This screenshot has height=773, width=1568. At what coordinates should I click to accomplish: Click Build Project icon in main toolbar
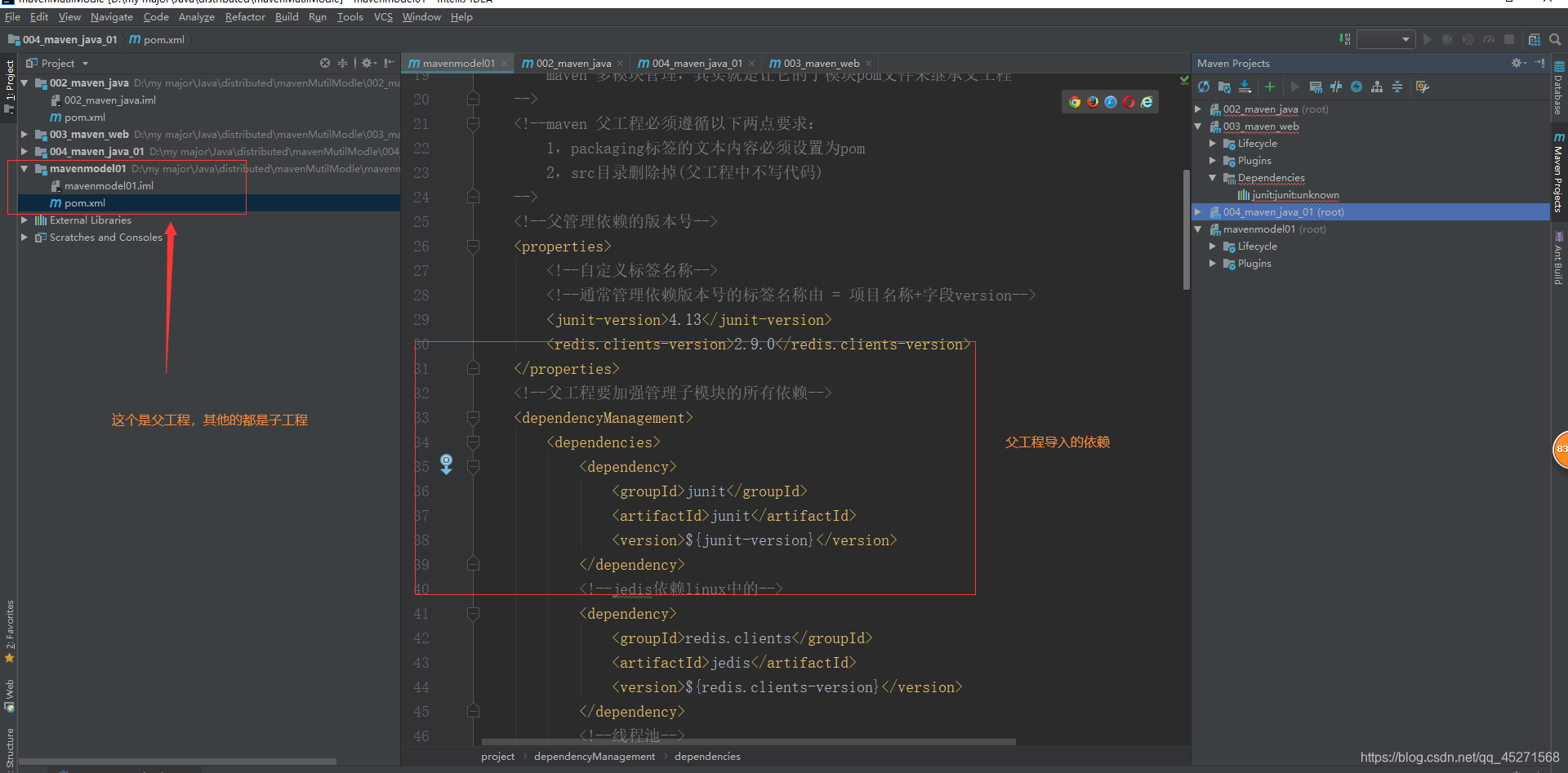click(1344, 39)
